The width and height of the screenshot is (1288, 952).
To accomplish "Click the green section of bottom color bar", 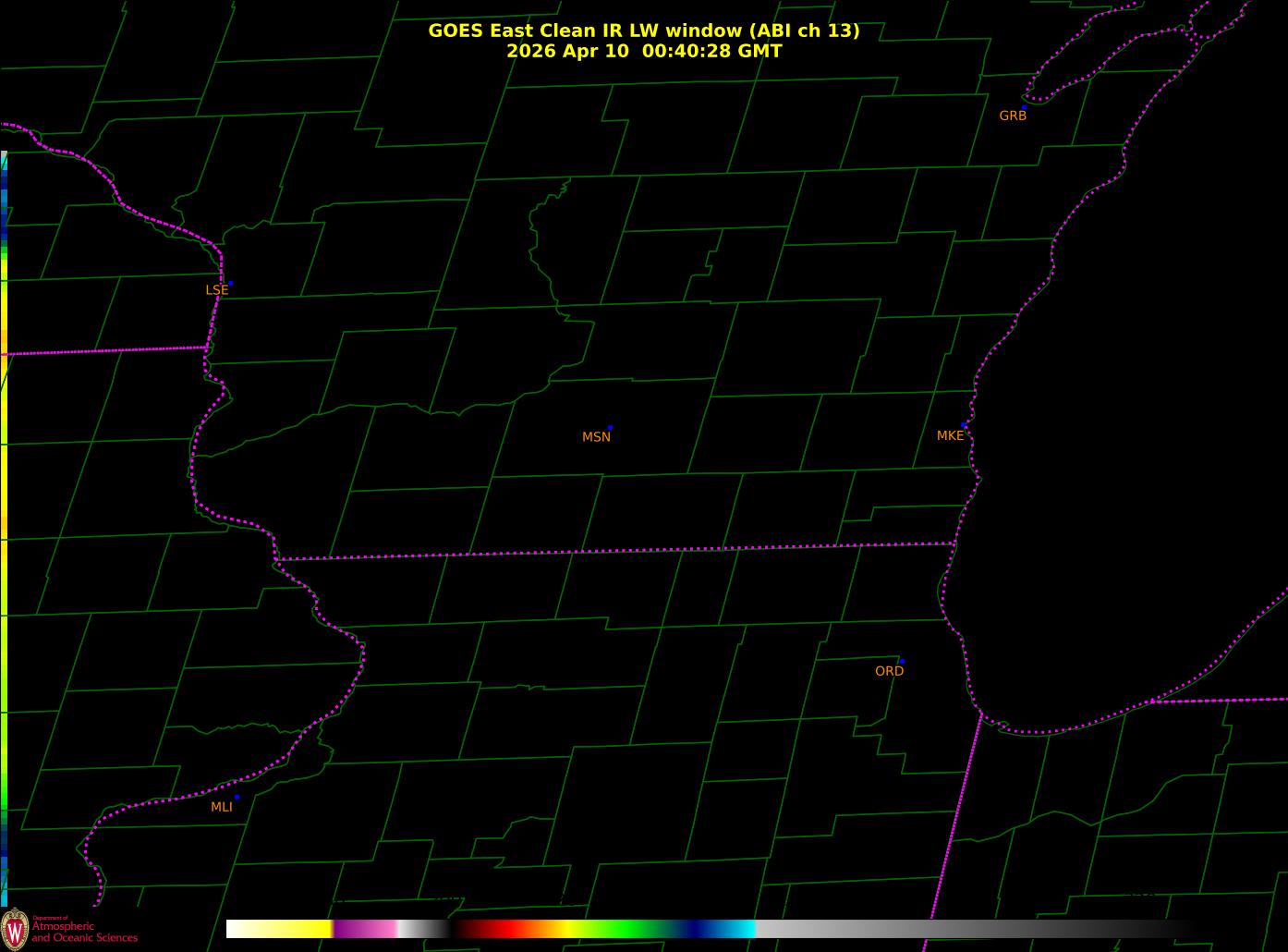I will [628, 929].
